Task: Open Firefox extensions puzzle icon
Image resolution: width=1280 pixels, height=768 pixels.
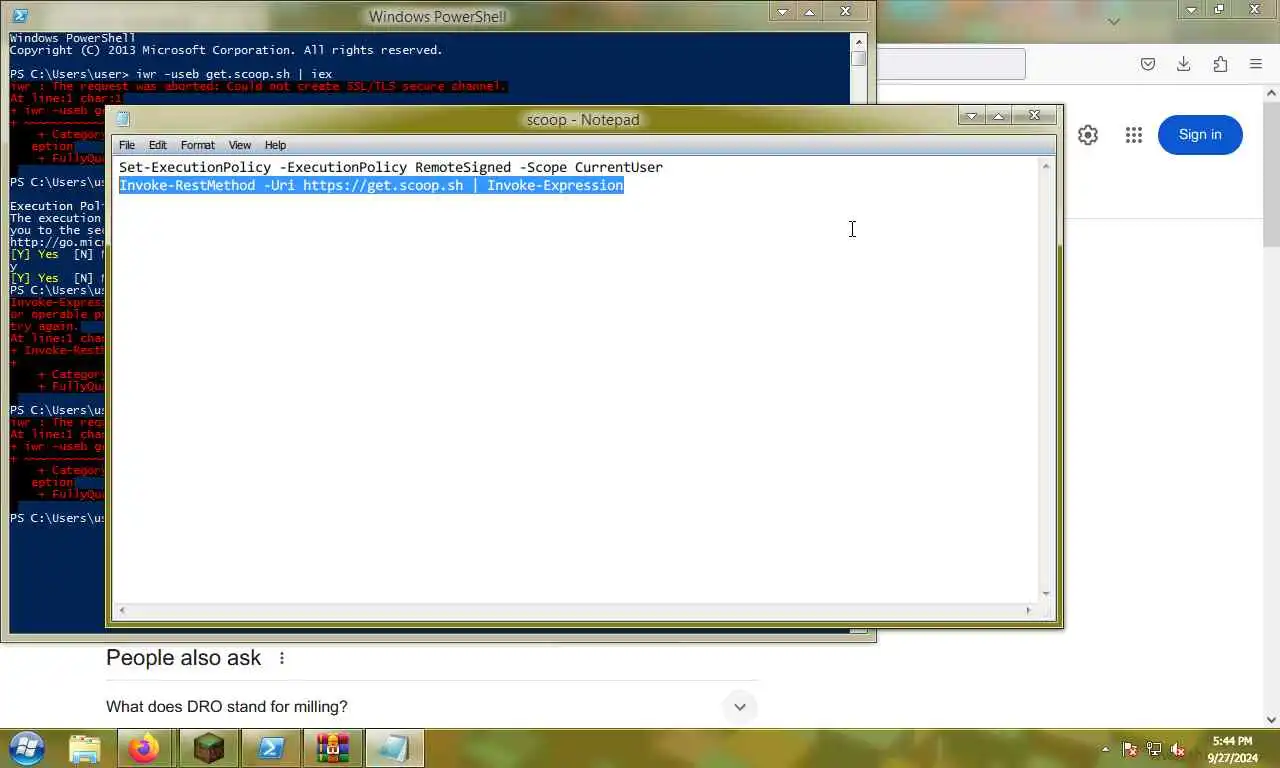Action: pyautogui.click(x=1220, y=64)
